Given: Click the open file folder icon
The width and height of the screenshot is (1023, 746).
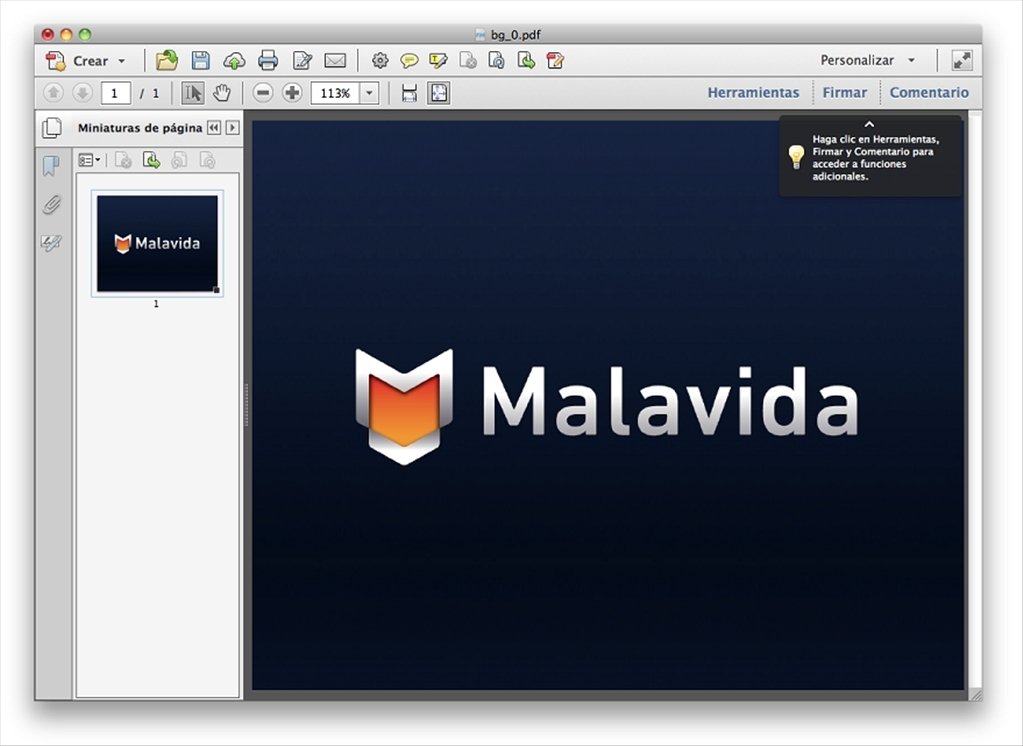Looking at the screenshot, I should [x=167, y=61].
